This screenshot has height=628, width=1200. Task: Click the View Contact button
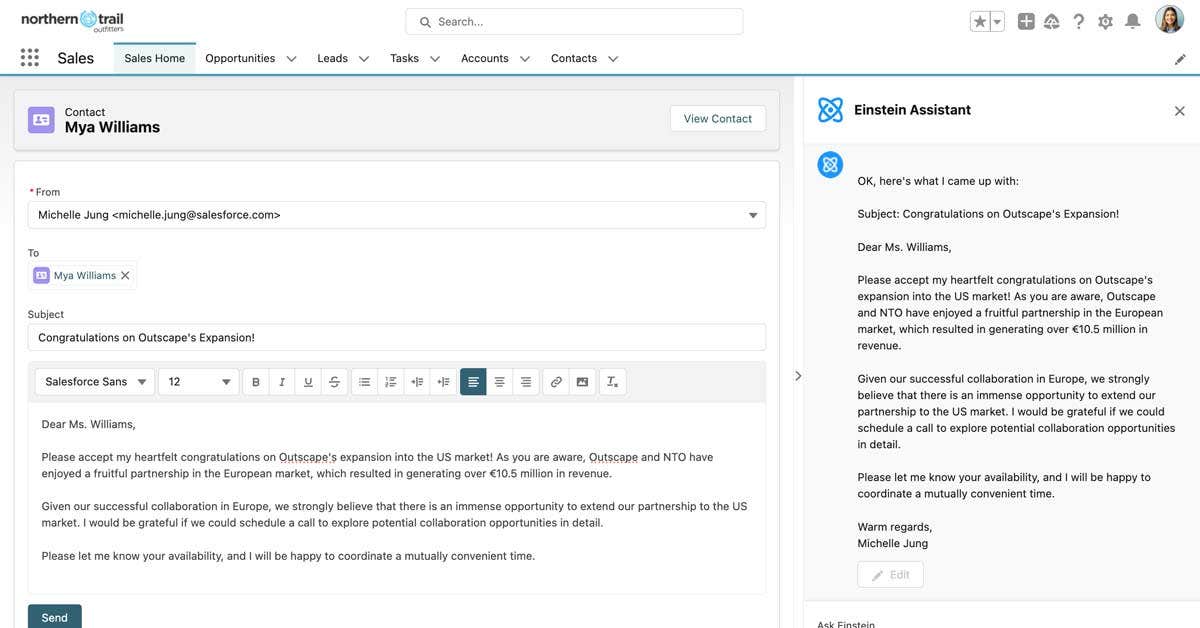(718, 118)
